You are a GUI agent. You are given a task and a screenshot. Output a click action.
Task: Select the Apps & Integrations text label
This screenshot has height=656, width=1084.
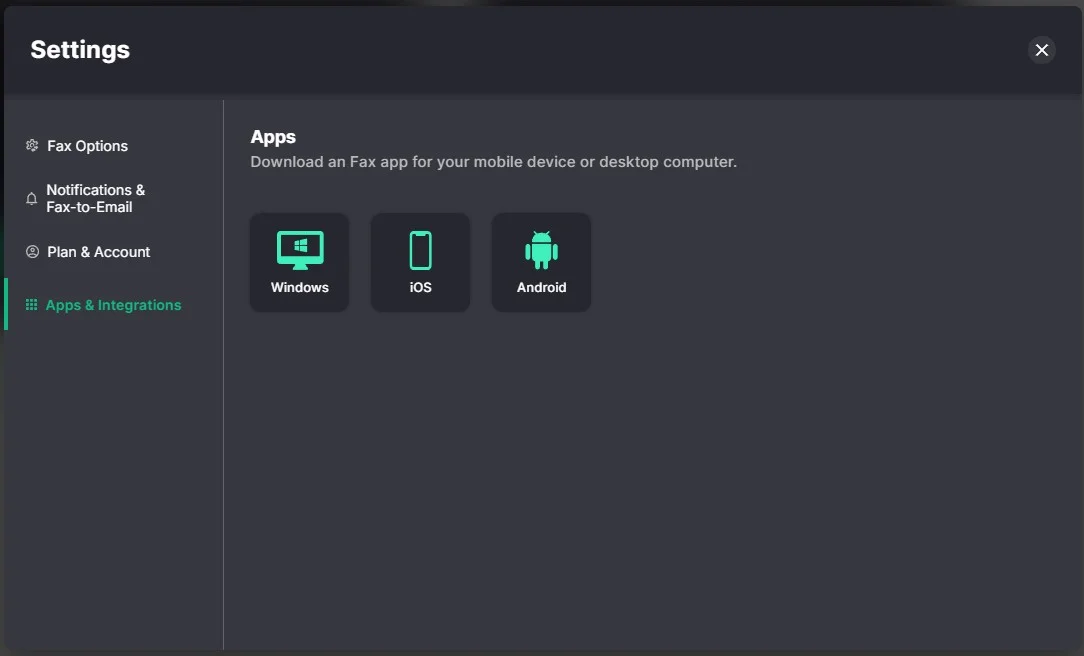(114, 305)
